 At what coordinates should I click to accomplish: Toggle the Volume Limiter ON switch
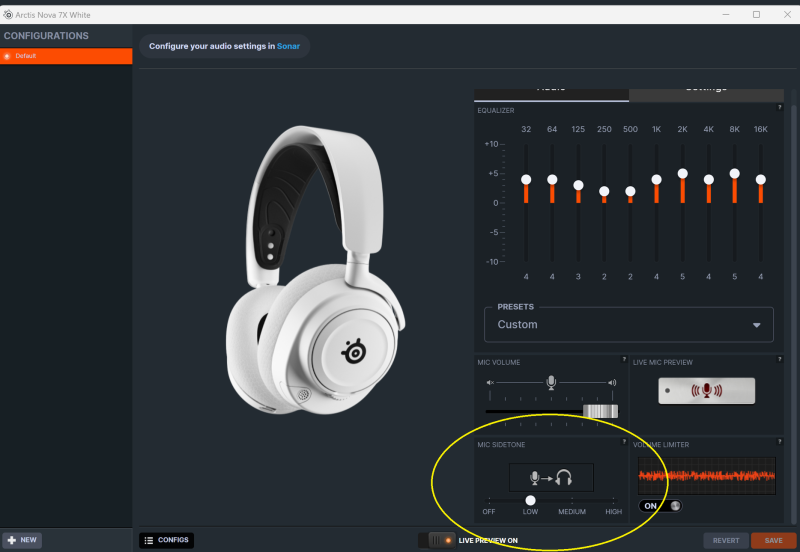(660, 506)
